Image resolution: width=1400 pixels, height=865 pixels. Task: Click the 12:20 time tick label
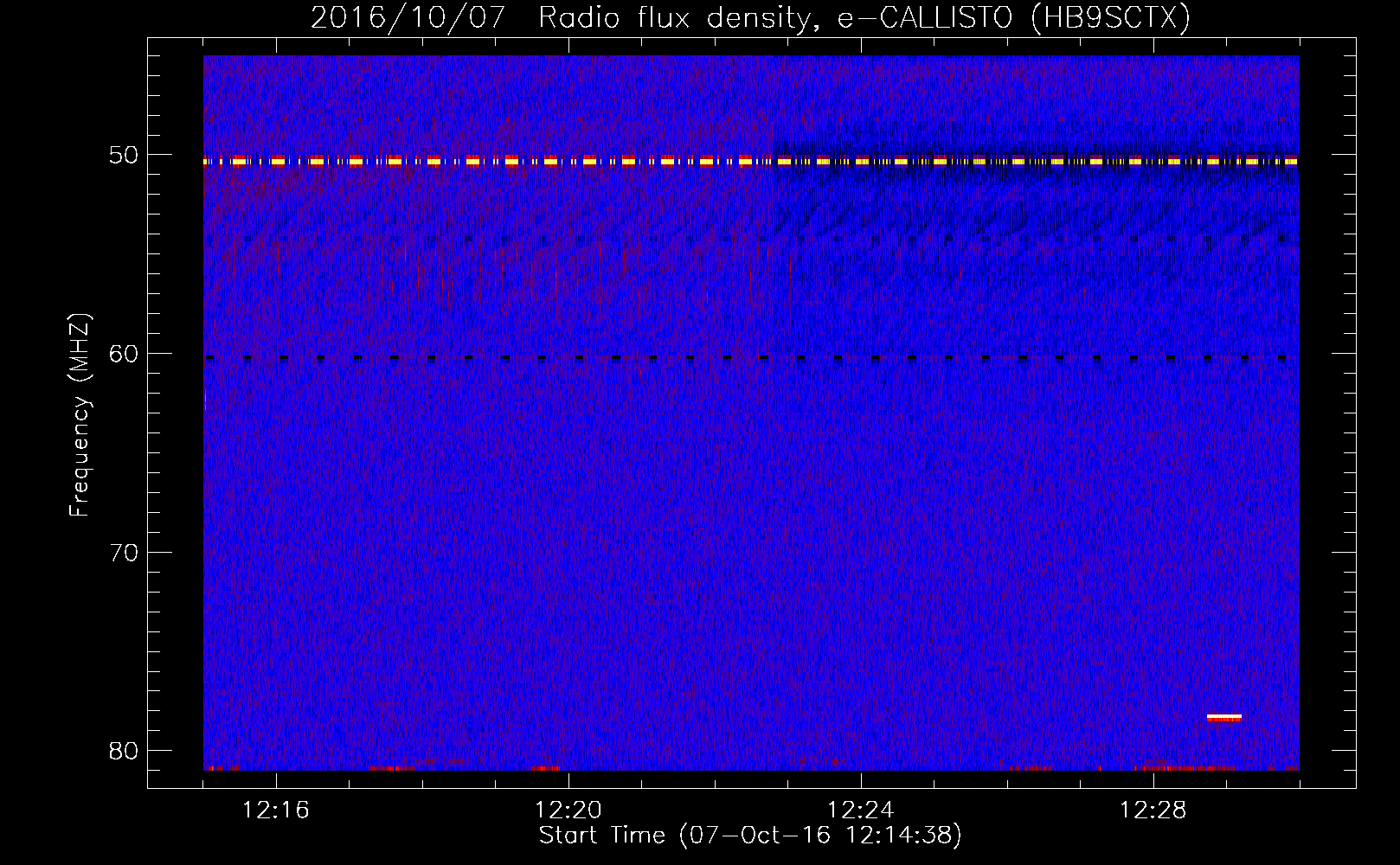coord(568,811)
